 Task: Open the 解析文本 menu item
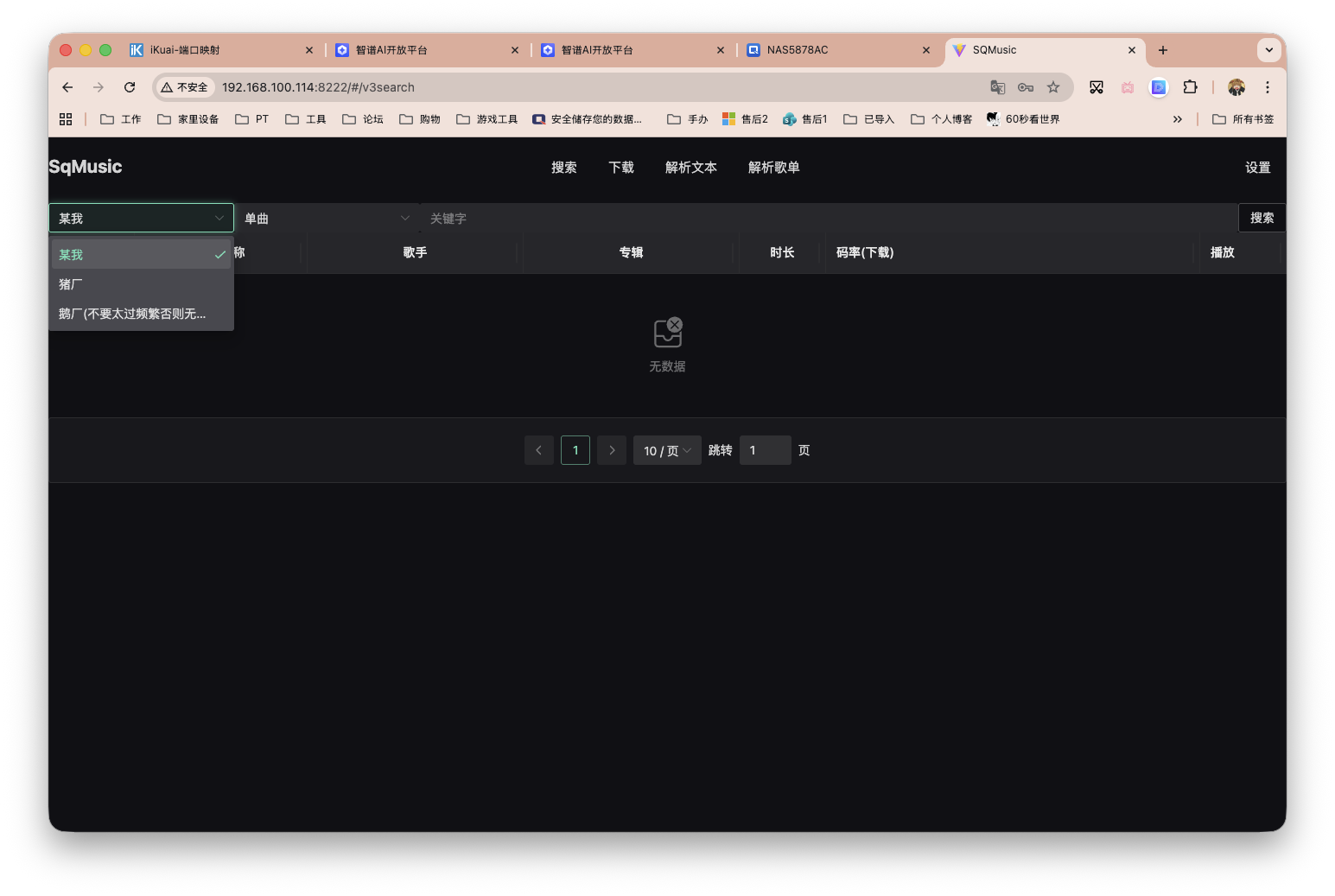[690, 167]
